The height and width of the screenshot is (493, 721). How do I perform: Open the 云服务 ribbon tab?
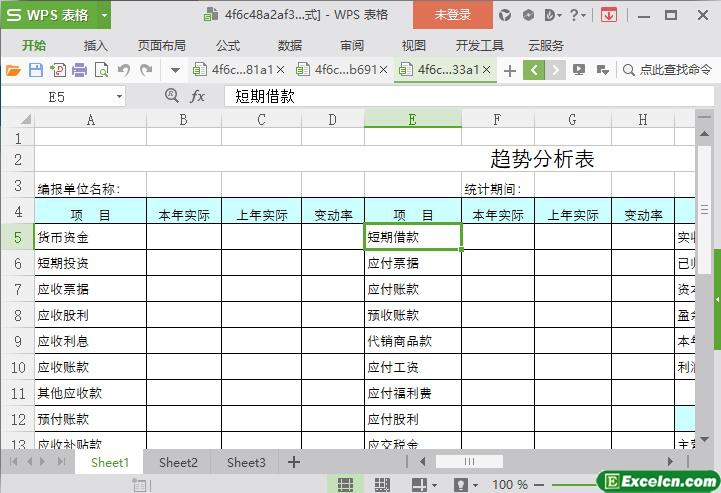point(546,46)
